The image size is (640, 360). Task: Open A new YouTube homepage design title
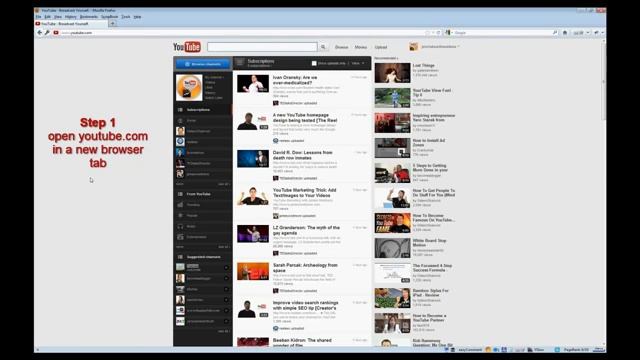(x=305, y=118)
